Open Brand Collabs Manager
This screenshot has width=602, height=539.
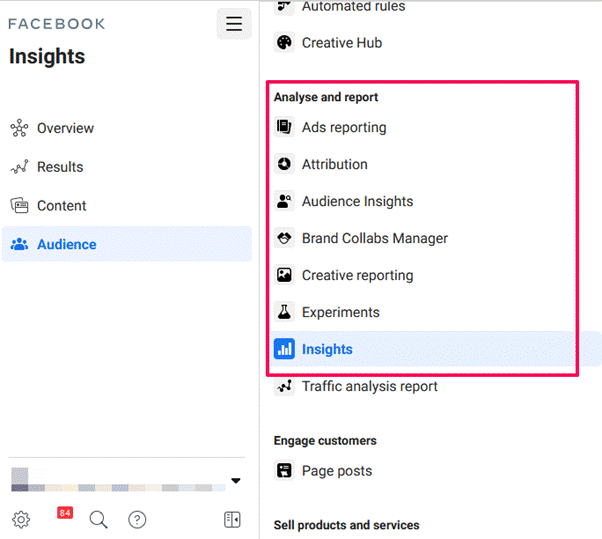374,239
